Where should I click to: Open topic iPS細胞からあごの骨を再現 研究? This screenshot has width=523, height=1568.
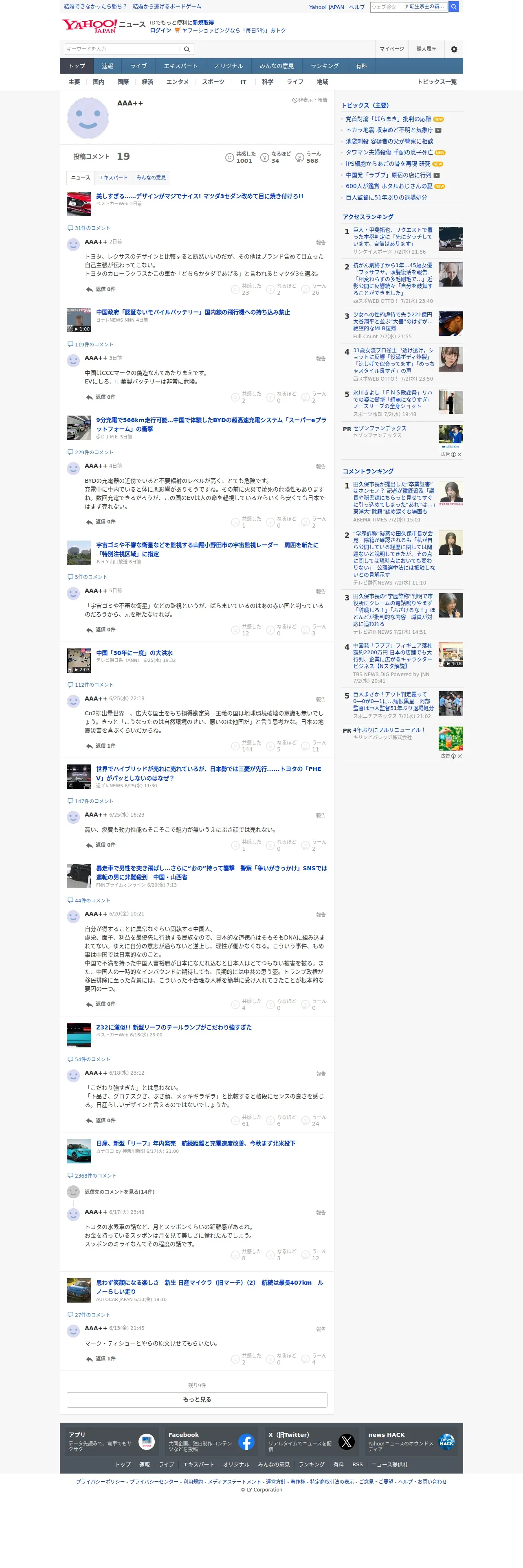tap(388, 164)
